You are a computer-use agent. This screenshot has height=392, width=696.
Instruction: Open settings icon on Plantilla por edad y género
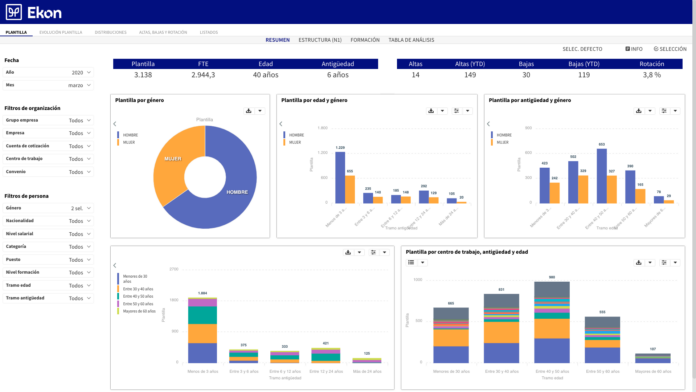(456, 111)
